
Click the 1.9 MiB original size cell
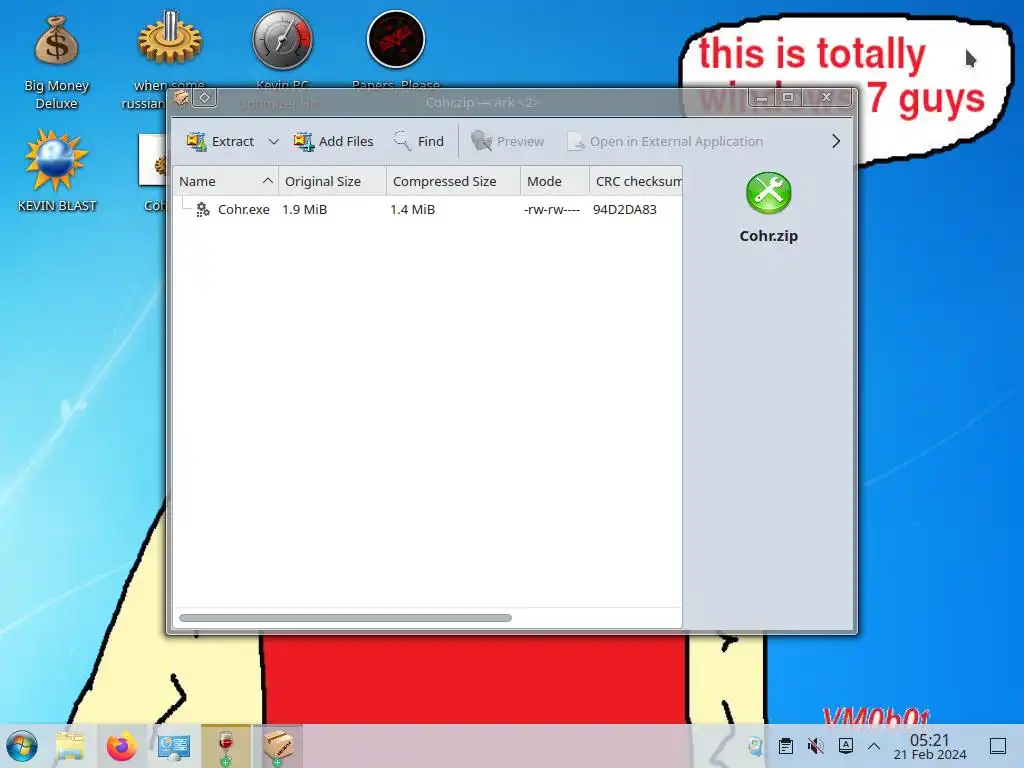pyautogui.click(x=304, y=209)
